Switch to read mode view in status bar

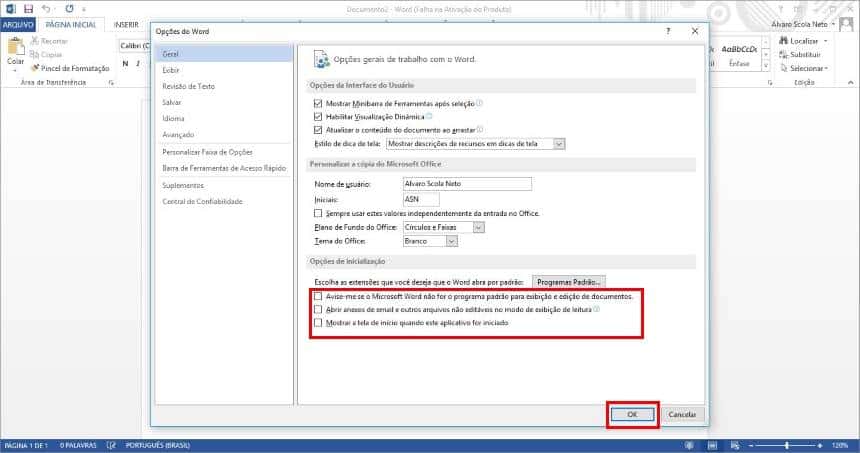[689, 445]
